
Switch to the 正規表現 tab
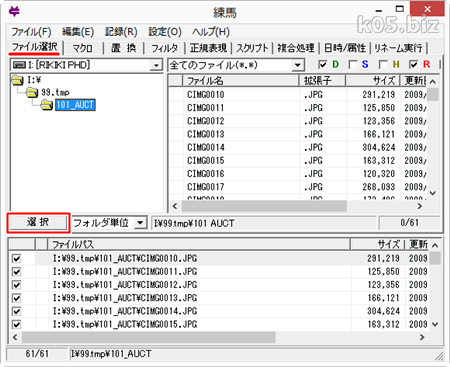[x=208, y=48]
